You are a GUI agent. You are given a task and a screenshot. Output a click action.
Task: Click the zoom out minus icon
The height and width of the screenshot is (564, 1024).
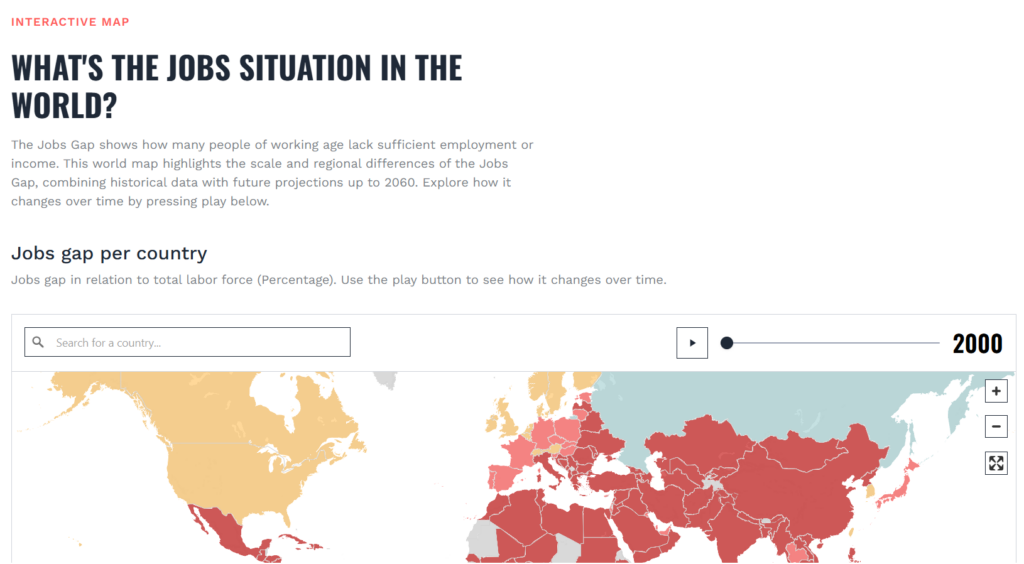point(996,427)
